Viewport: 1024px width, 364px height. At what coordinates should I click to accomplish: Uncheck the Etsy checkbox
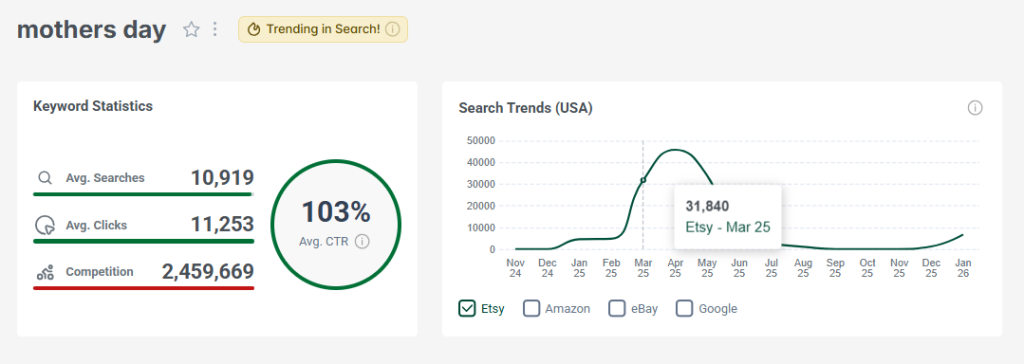point(466,308)
